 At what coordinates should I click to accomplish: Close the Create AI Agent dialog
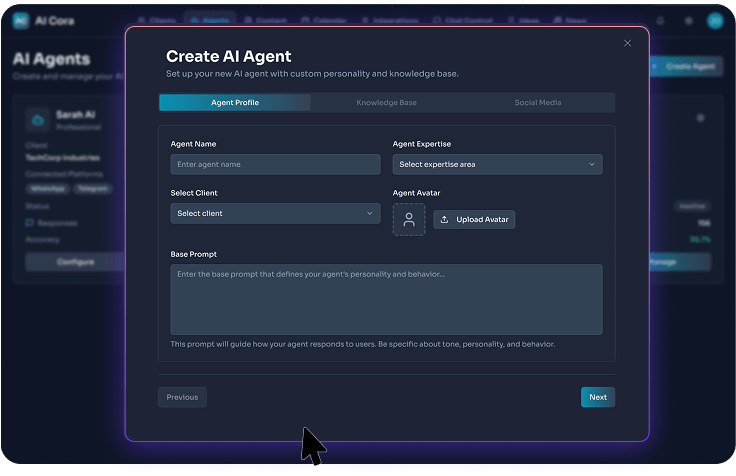coord(627,43)
